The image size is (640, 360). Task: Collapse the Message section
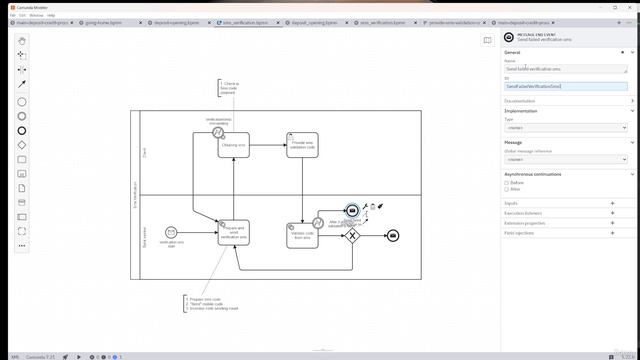point(632,142)
